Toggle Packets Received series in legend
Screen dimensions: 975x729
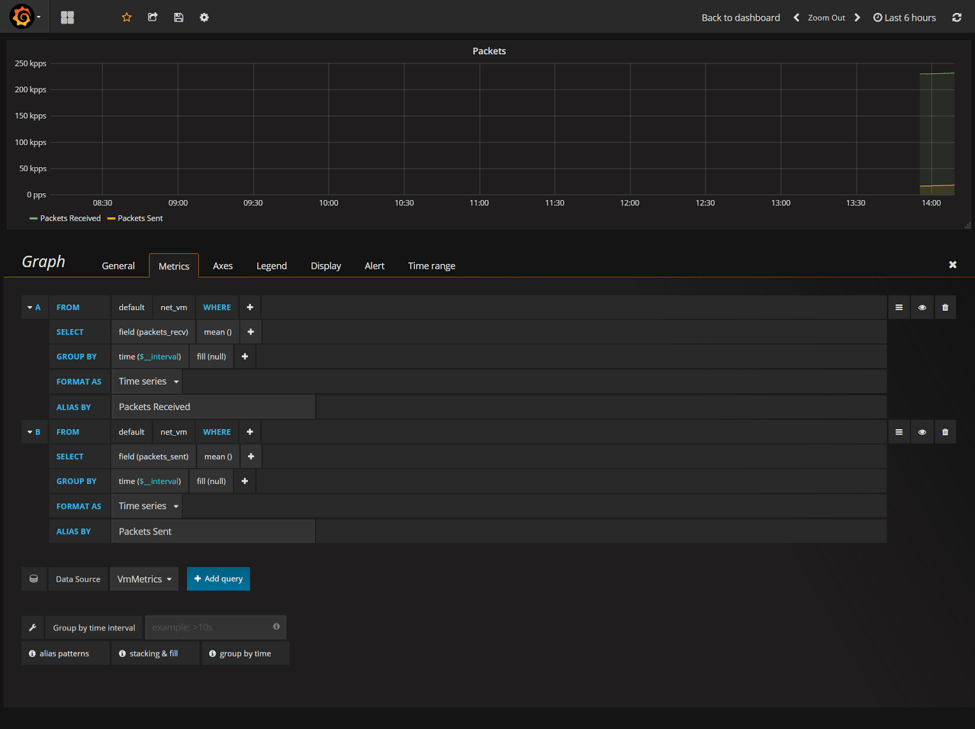[x=70, y=218]
